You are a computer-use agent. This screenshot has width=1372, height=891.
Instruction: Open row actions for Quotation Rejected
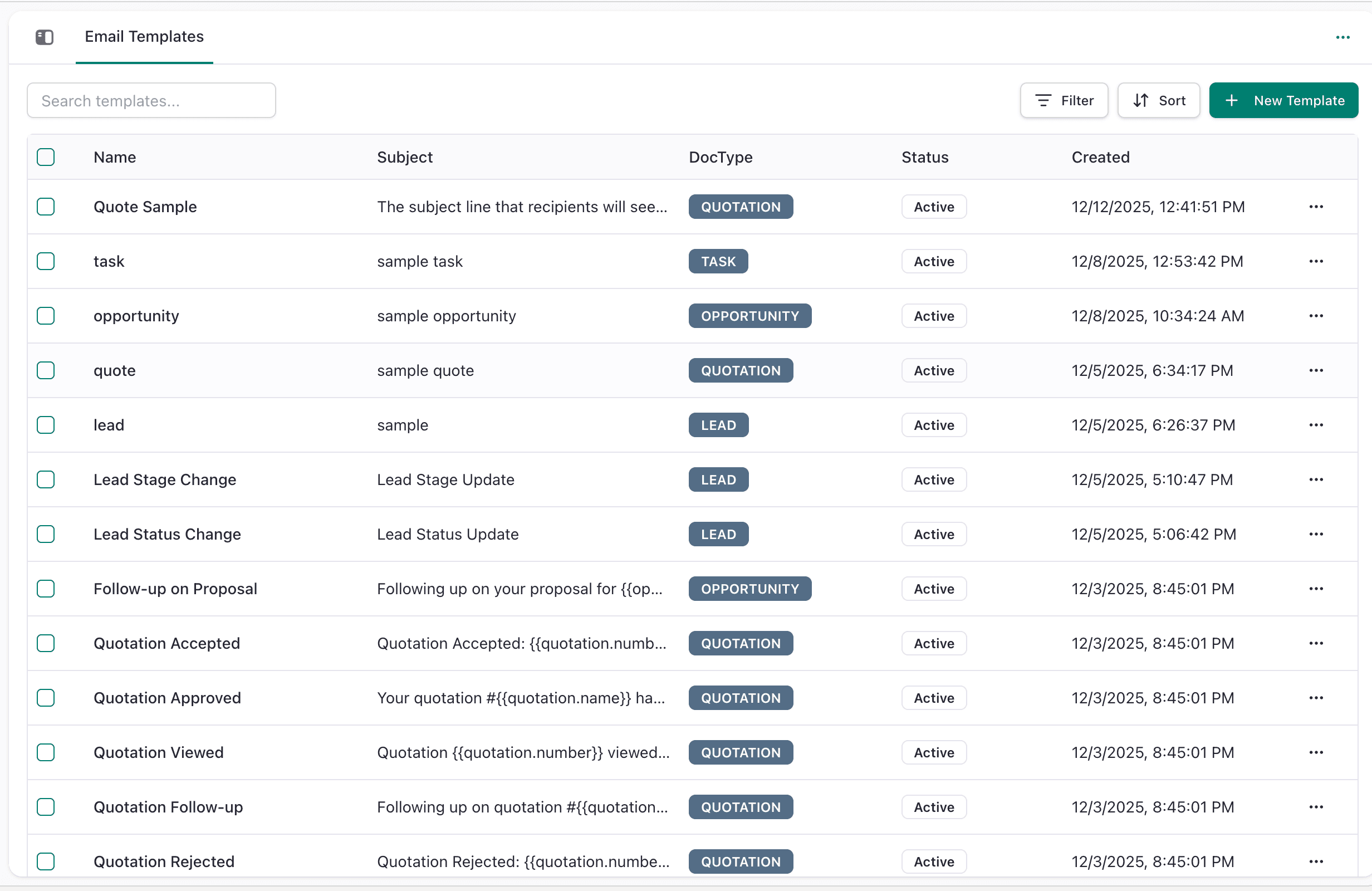coord(1316,861)
